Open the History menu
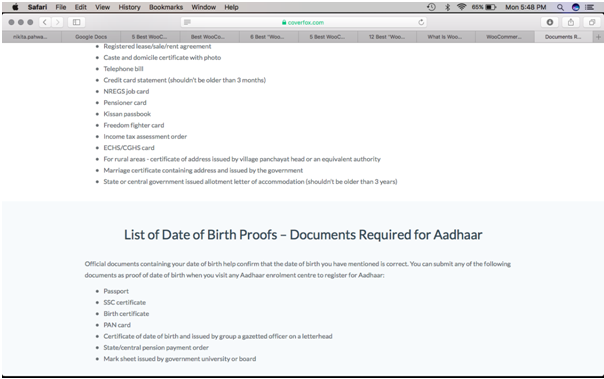Viewport: 604px width, 379px height. tap(129, 7)
